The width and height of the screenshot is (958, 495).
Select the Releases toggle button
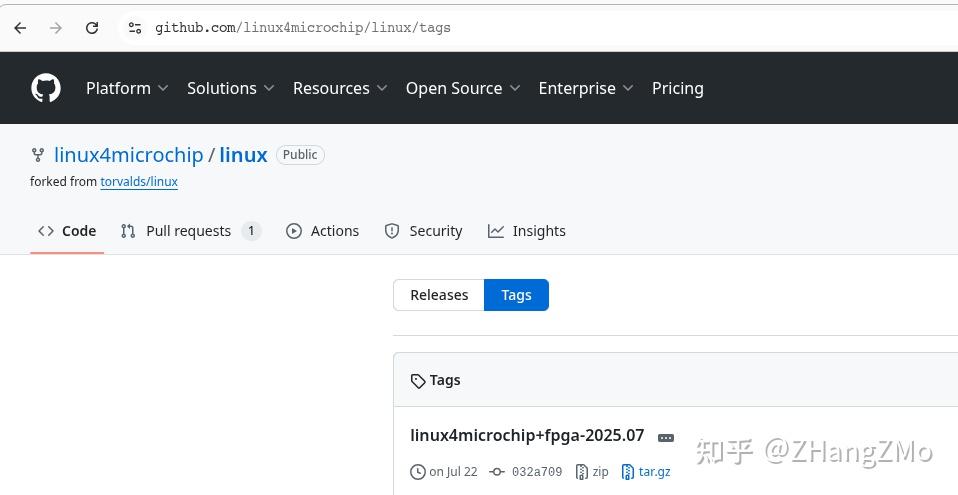[439, 295]
